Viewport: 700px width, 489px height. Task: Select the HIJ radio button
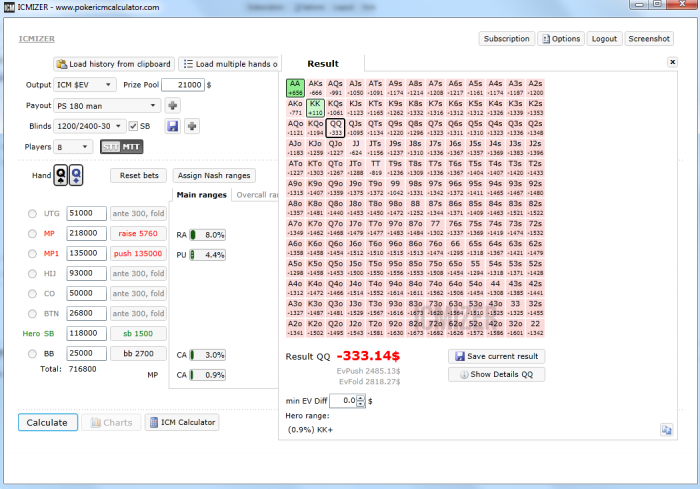pyautogui.click(x=32, y=274)
